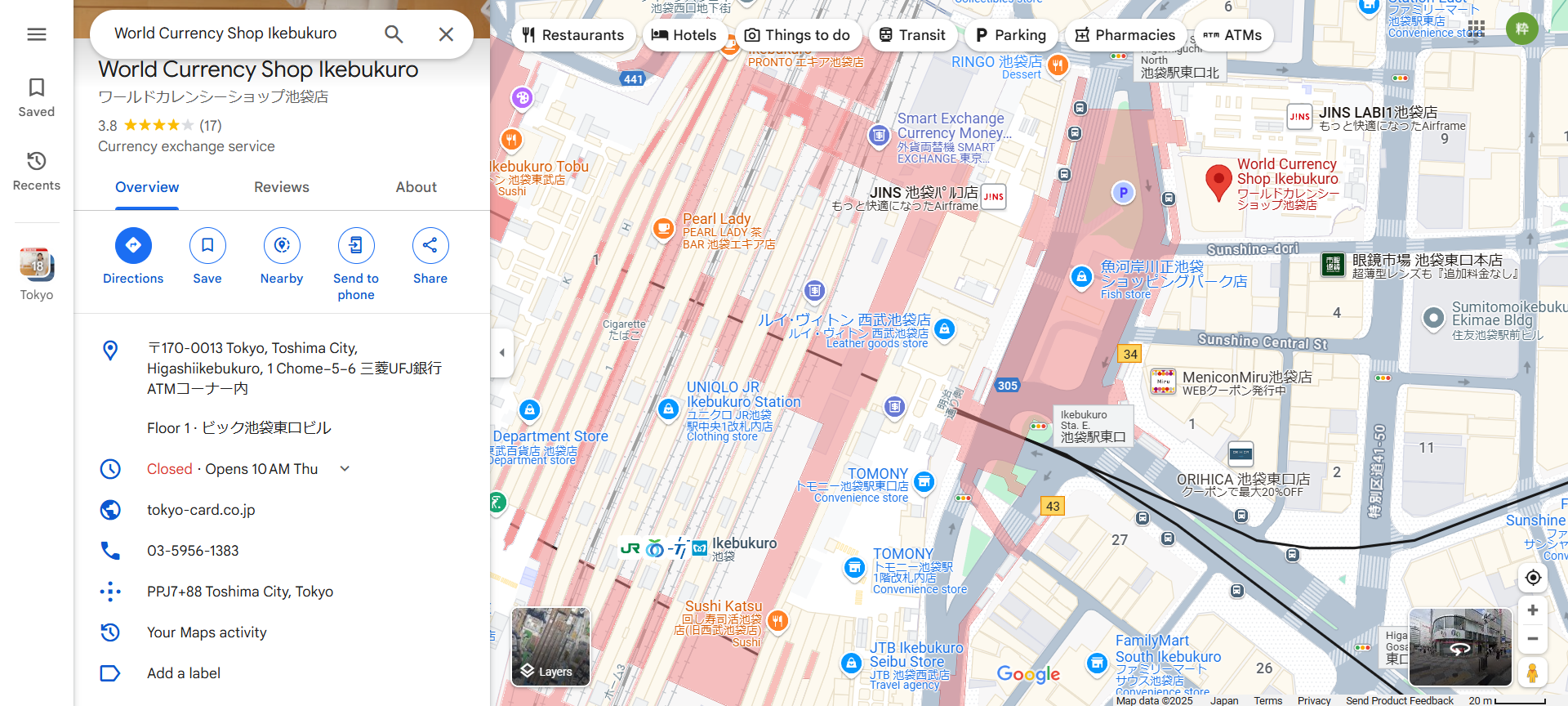This screenshot has height=706, width=1568.
Task: Open the hamburger main menu
Action: click(x=37, y=34)
